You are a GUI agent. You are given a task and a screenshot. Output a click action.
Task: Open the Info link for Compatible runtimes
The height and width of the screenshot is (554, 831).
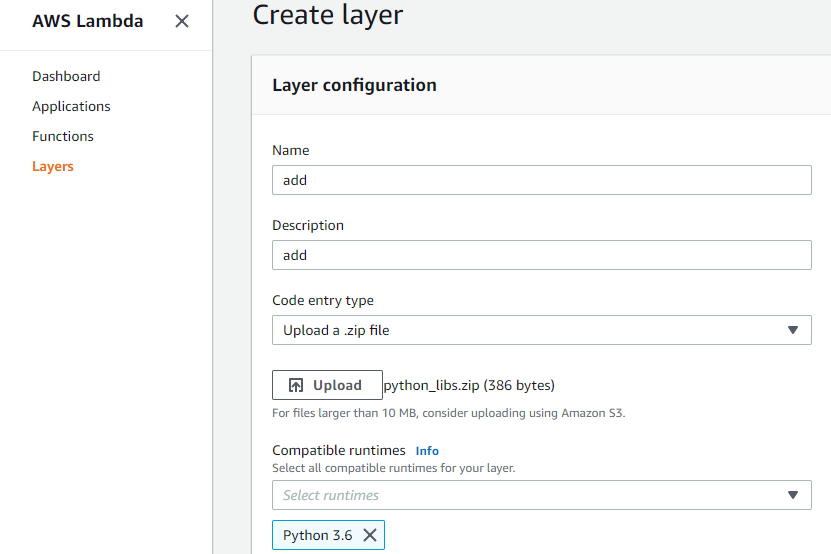click(427, 451)
